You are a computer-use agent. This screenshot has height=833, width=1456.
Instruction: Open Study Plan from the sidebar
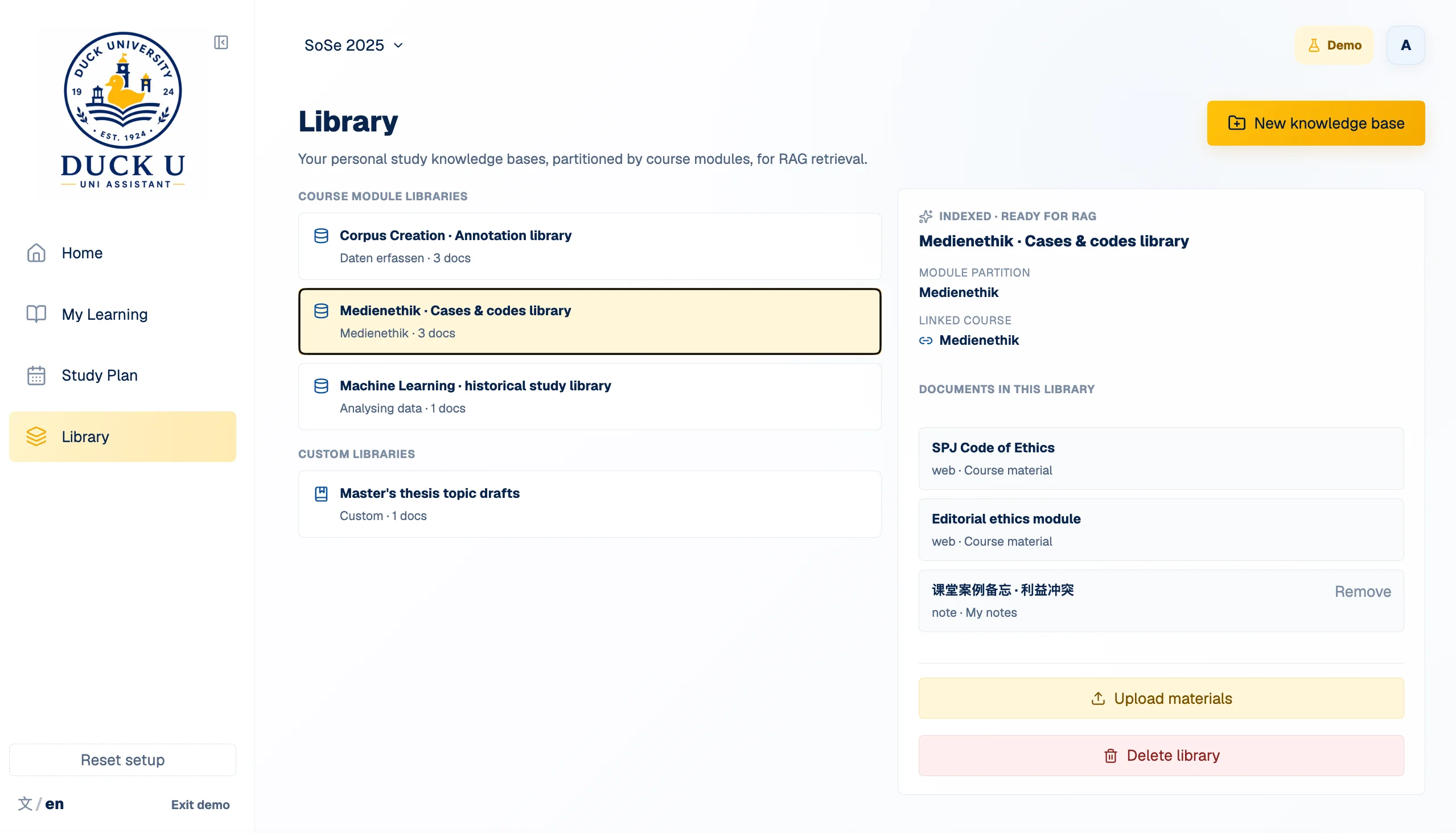pos(122,376)
